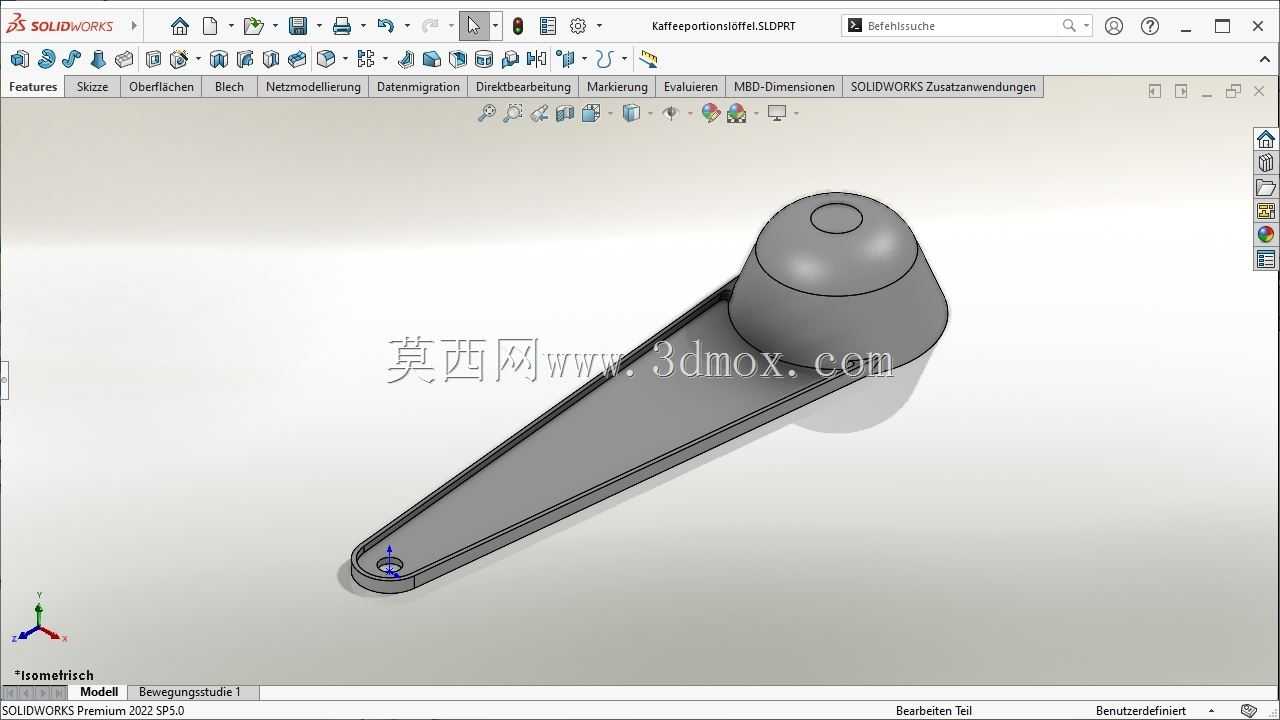Print the document
This screenshot has width=1280, height=720.
coord(342,26)
